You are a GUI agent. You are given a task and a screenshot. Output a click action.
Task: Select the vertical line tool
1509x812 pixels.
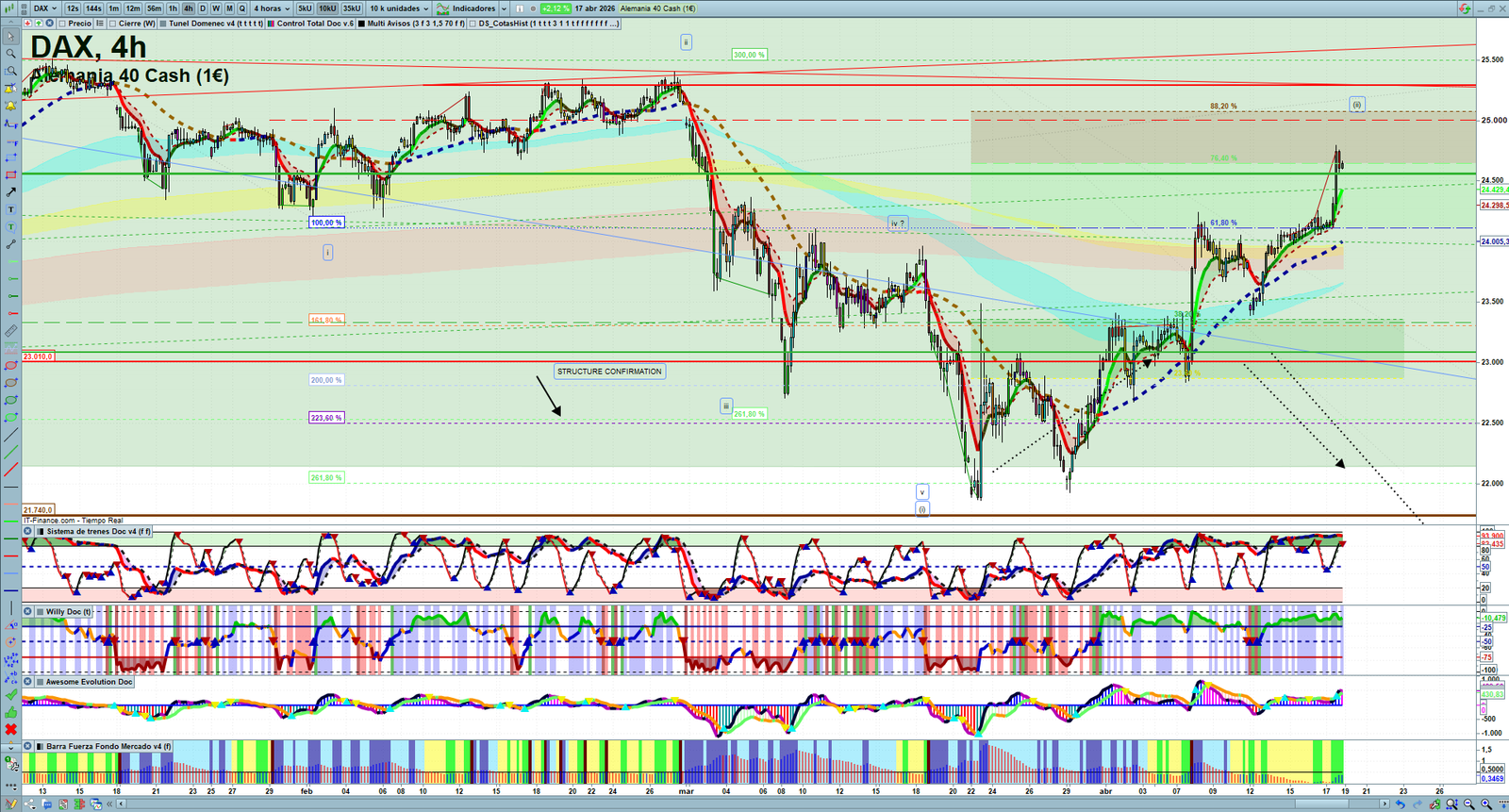tap(10, 608)
